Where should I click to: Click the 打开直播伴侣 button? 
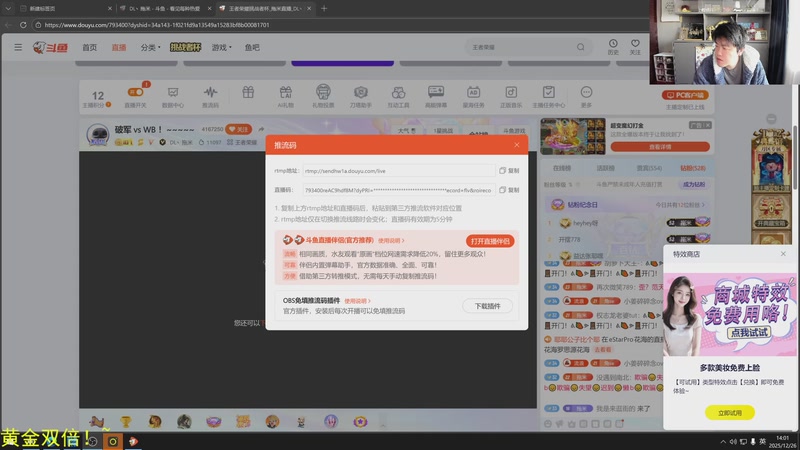click(490, 241)
